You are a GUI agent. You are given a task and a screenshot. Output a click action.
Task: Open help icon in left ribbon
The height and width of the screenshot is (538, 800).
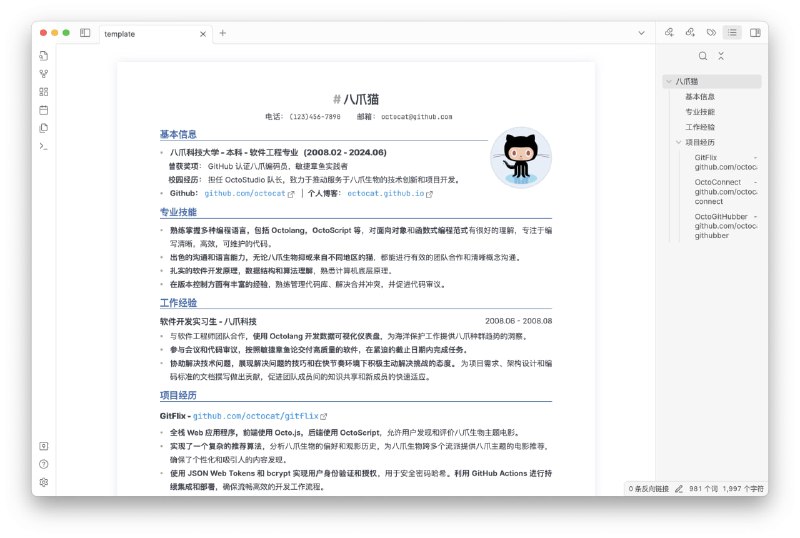click(x=43, y=464)
